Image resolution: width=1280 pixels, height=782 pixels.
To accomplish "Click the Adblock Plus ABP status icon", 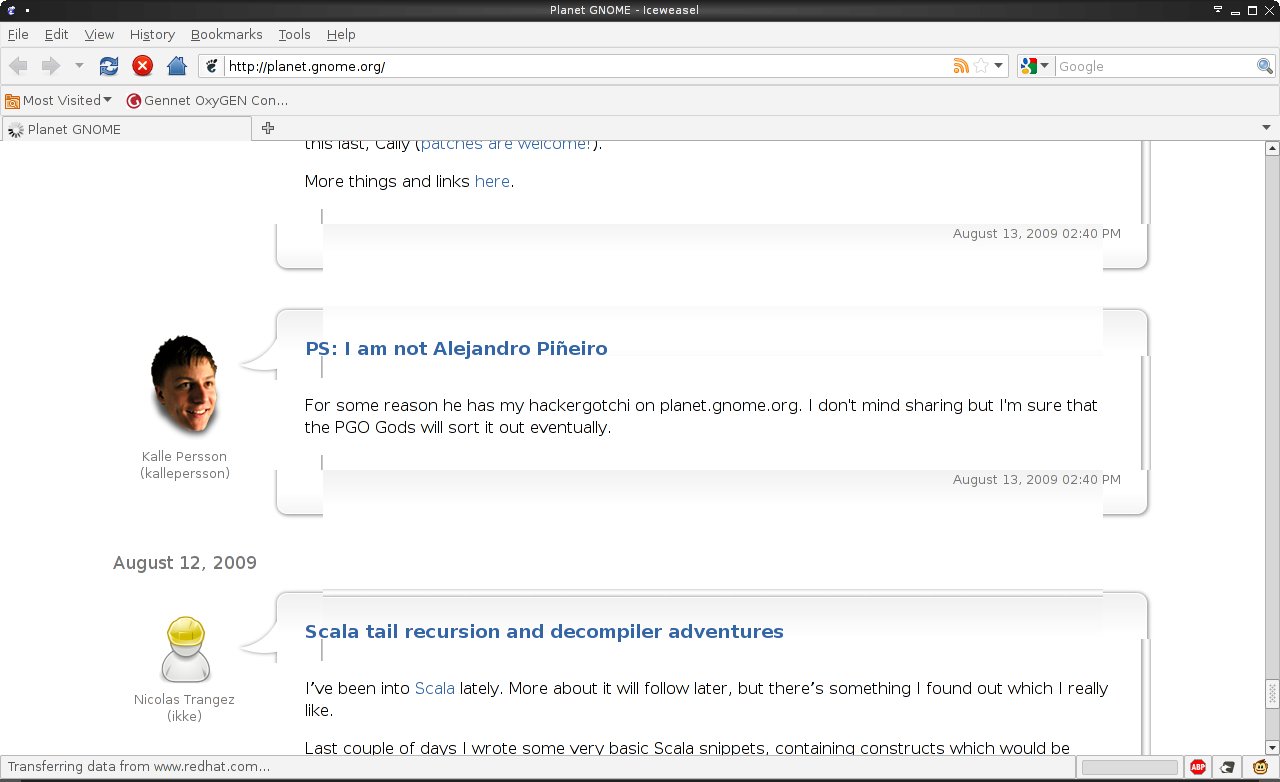I will [1198, 767].
